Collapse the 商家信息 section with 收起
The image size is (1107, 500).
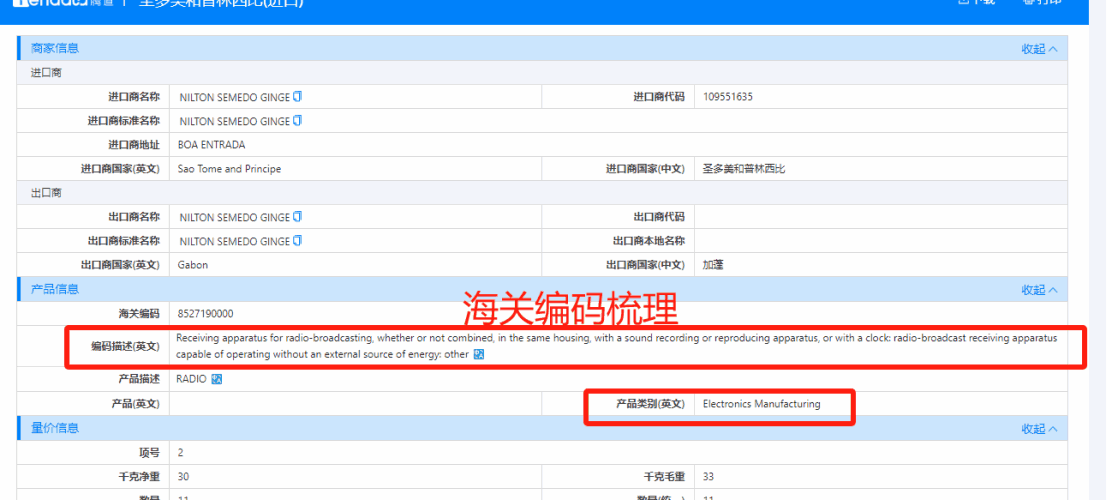(1038, 49)
